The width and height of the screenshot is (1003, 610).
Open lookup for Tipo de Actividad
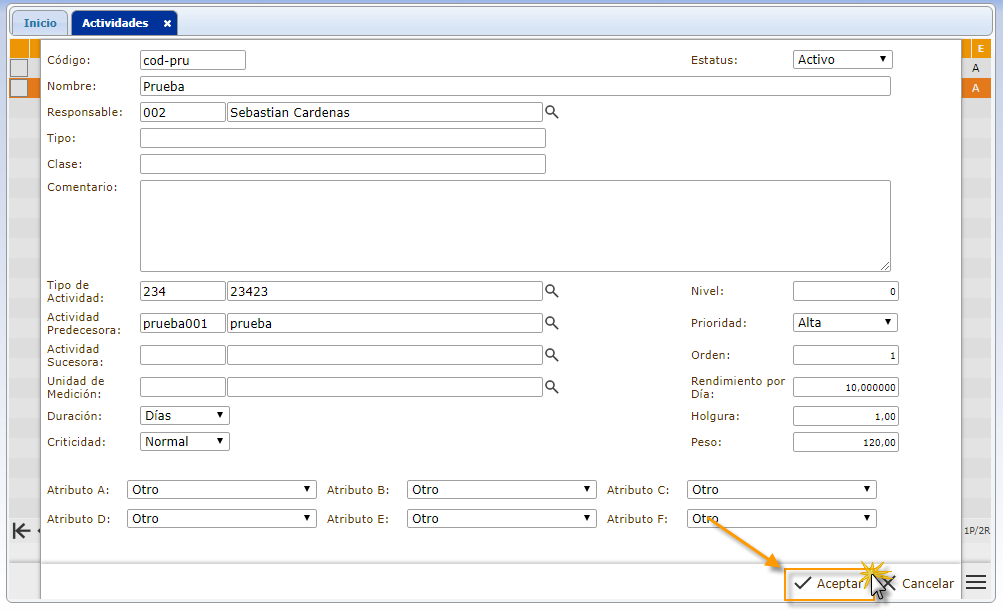click(x=551, y=291)
